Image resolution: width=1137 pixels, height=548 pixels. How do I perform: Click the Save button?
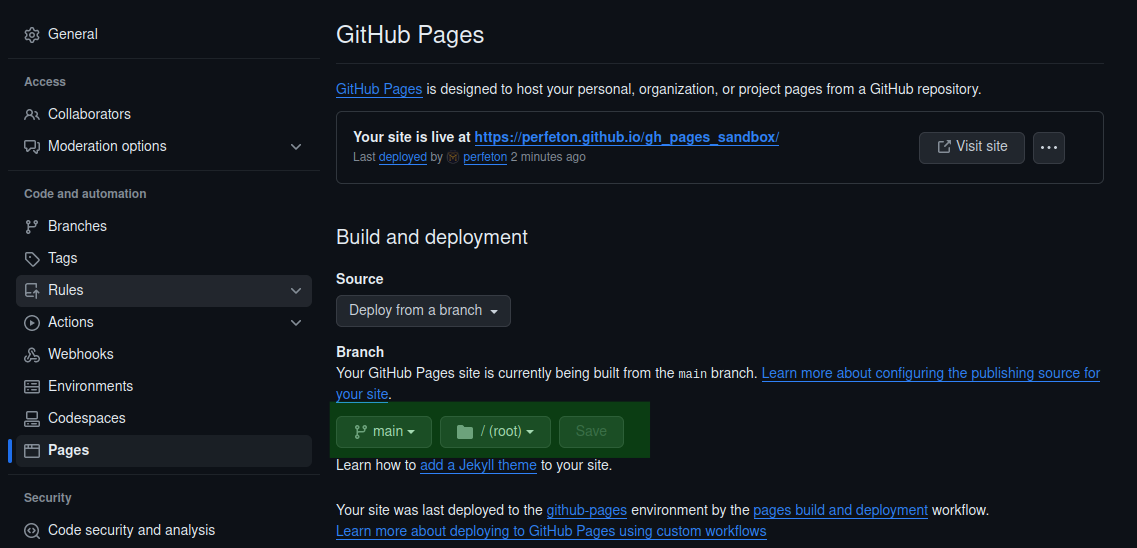click(x=591, y=432)
